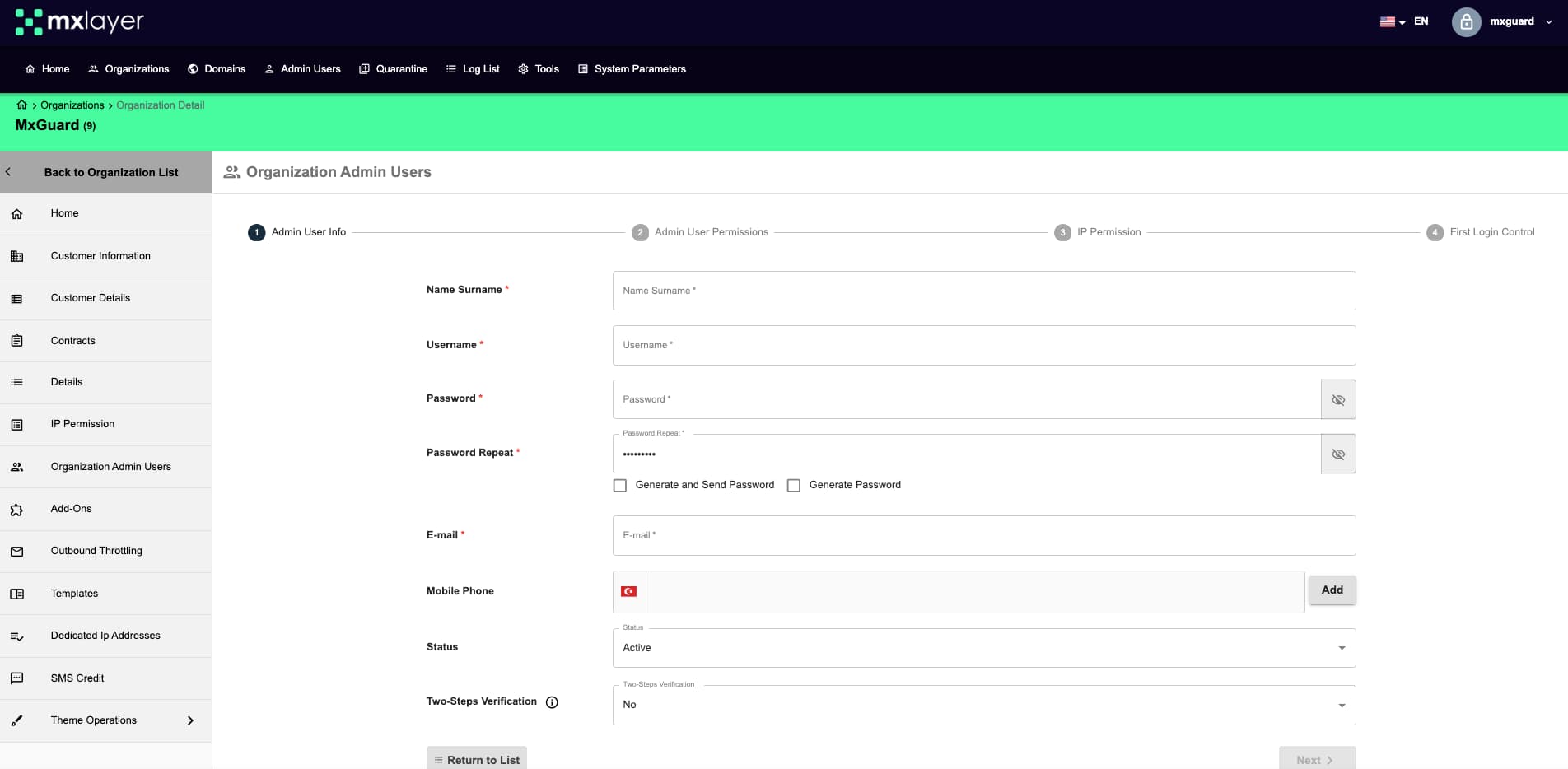Check Generate and Send Password
Image resolution: width=1568 pixels, height=769 pixels.
620,486
